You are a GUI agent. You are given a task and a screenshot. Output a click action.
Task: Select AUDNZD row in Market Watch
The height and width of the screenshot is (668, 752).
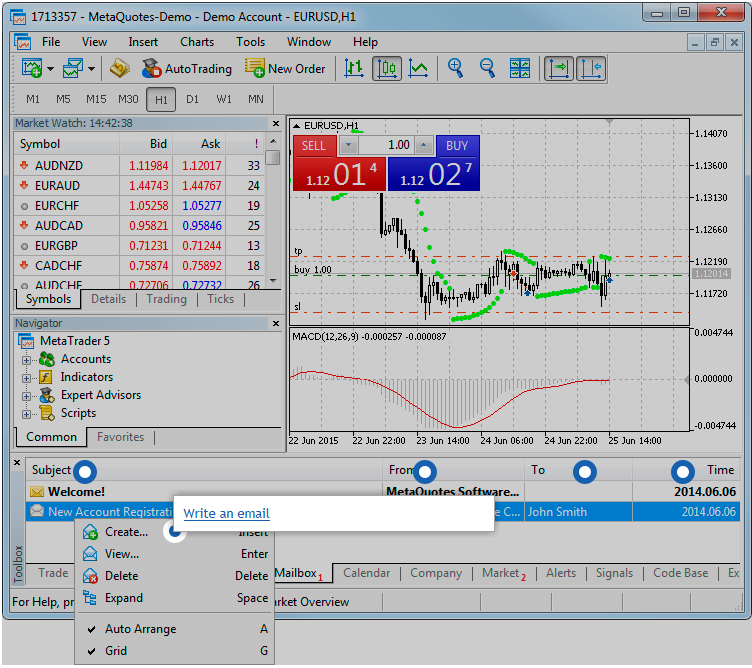point(140,165)
